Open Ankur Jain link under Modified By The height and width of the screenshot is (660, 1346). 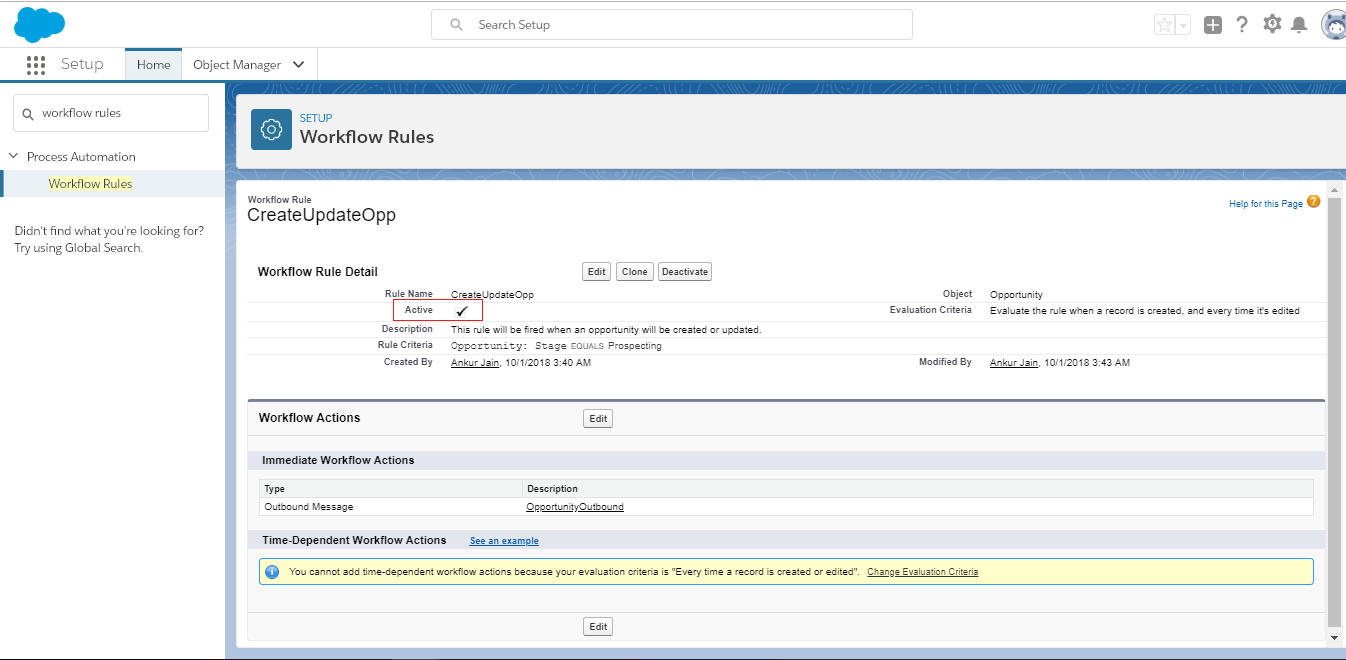(1014, 363)
